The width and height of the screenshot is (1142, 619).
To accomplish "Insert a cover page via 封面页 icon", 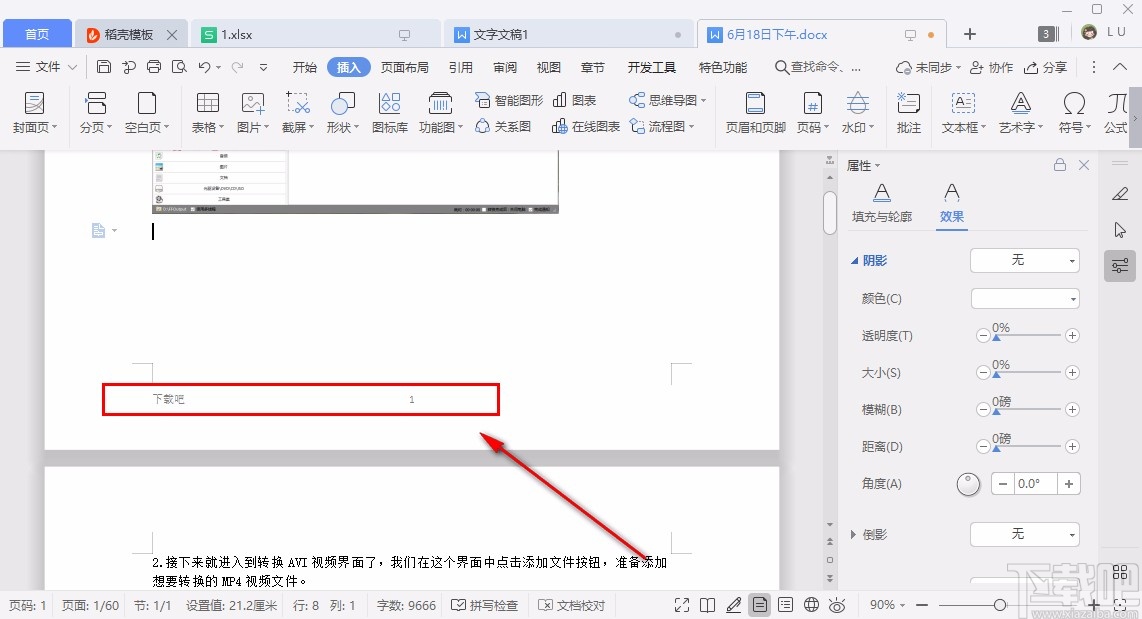I will coord(35,110).
